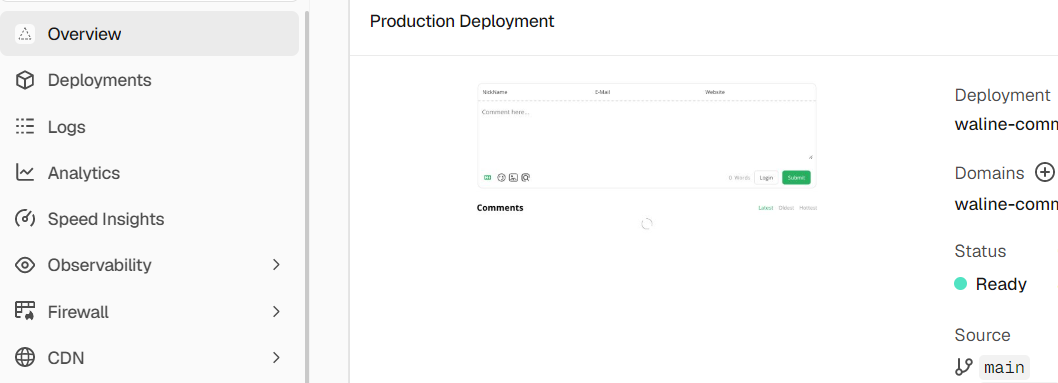Click the green Ready status dot
This screenshot has height=383, width=1058.
[961, 284]
